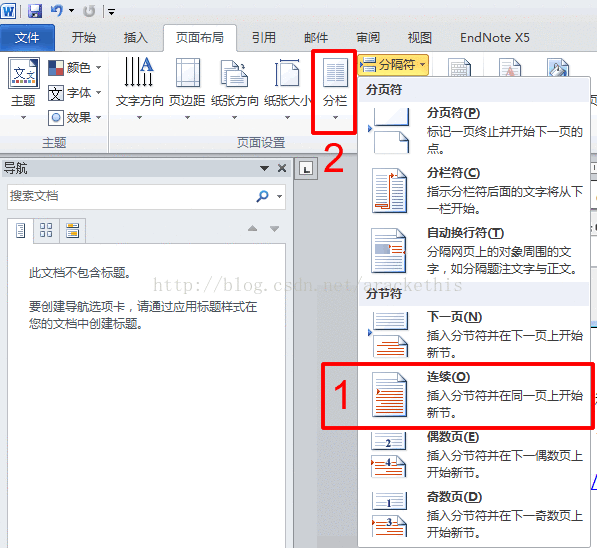The width and height of the screenshot is (597, 548).
Task: Open the 纸张大小 paper size menu
Action: coord(287,88)
